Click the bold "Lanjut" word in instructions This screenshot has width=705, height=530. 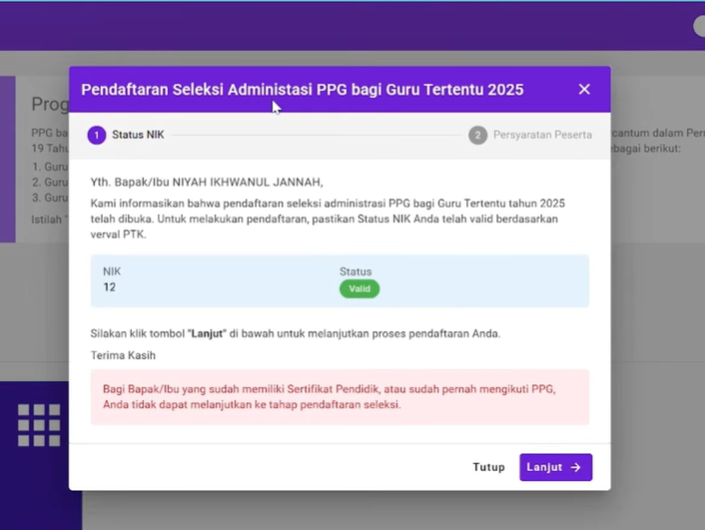pos(205,333)
